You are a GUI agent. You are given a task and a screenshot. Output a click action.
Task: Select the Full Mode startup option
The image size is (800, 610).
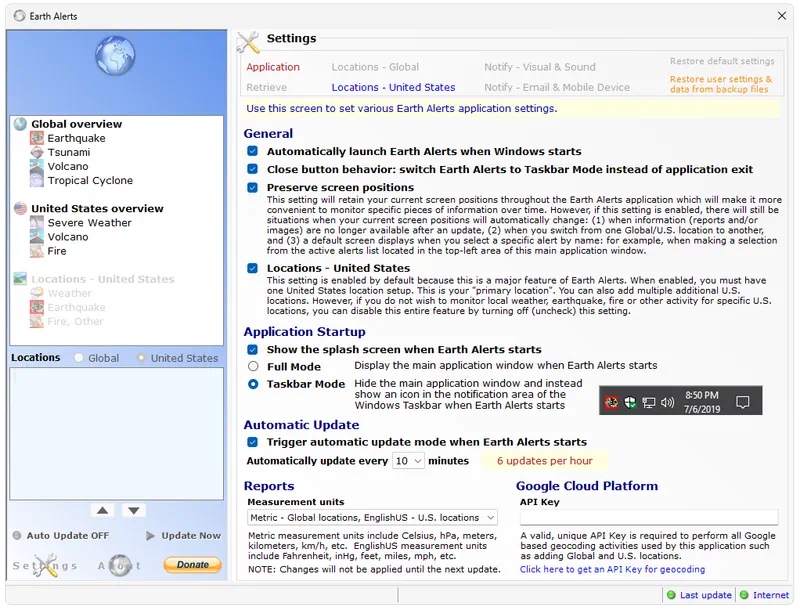click(253, 366)
